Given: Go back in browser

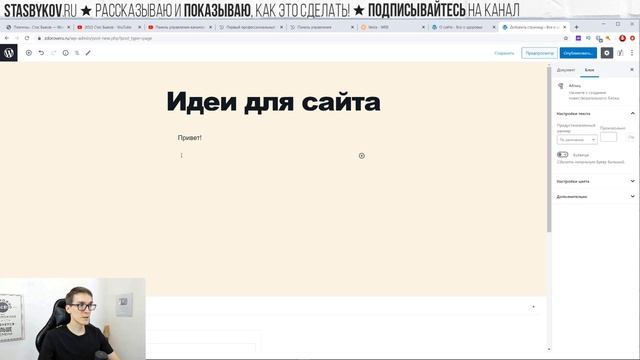Looking at the screenshot, I should pos(7,38).
